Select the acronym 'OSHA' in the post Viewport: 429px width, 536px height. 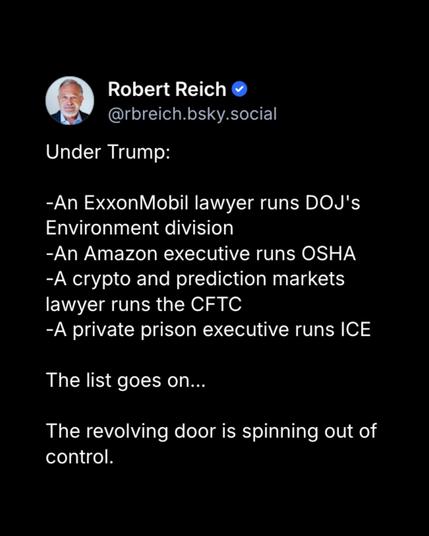329,254
